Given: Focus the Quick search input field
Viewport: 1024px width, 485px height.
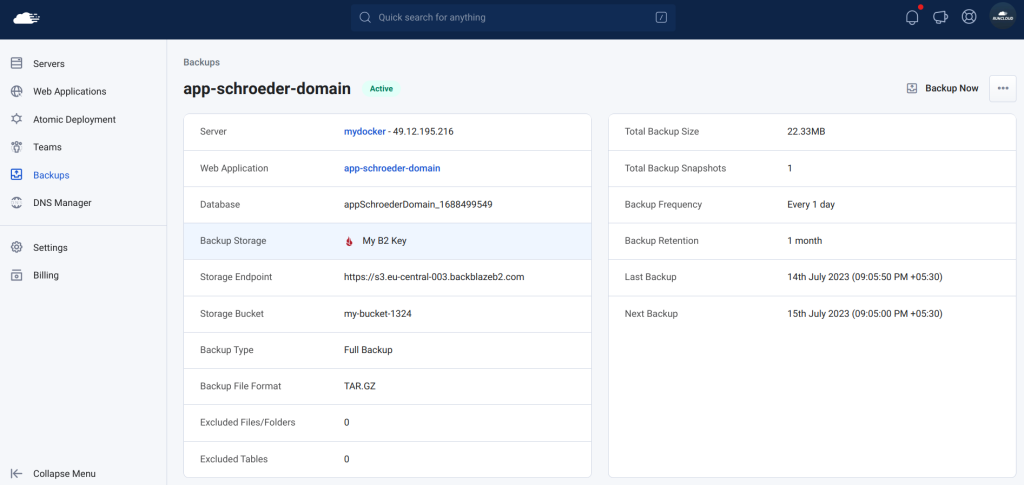Looking at the screenshot, I should pyautogui.click(x=513, y=18).
